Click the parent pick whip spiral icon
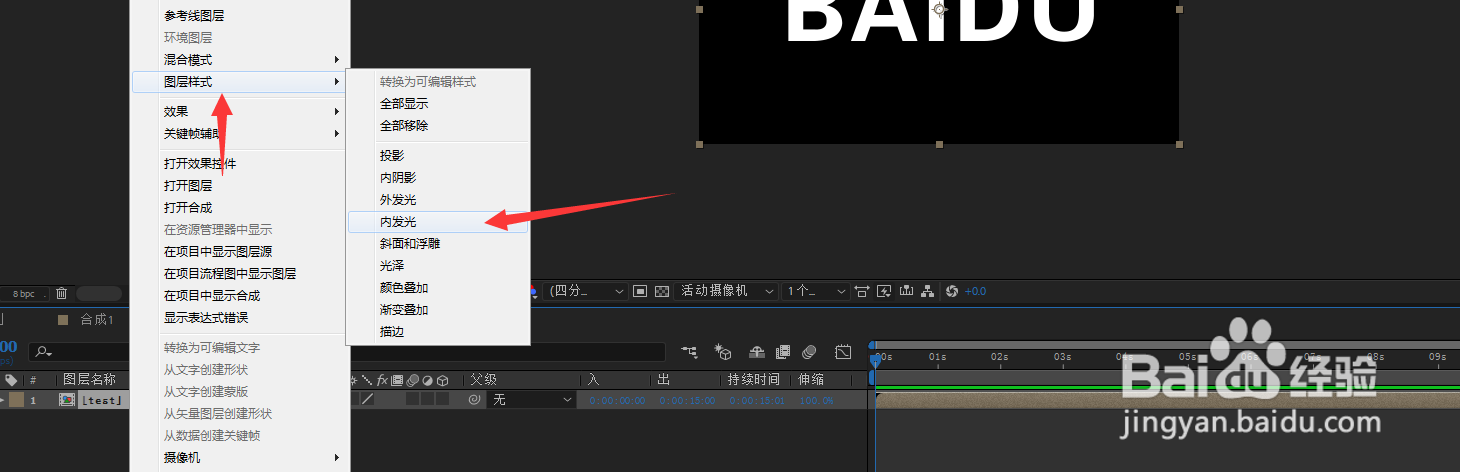Screen dimensions: 1460x472 (473, 399)
